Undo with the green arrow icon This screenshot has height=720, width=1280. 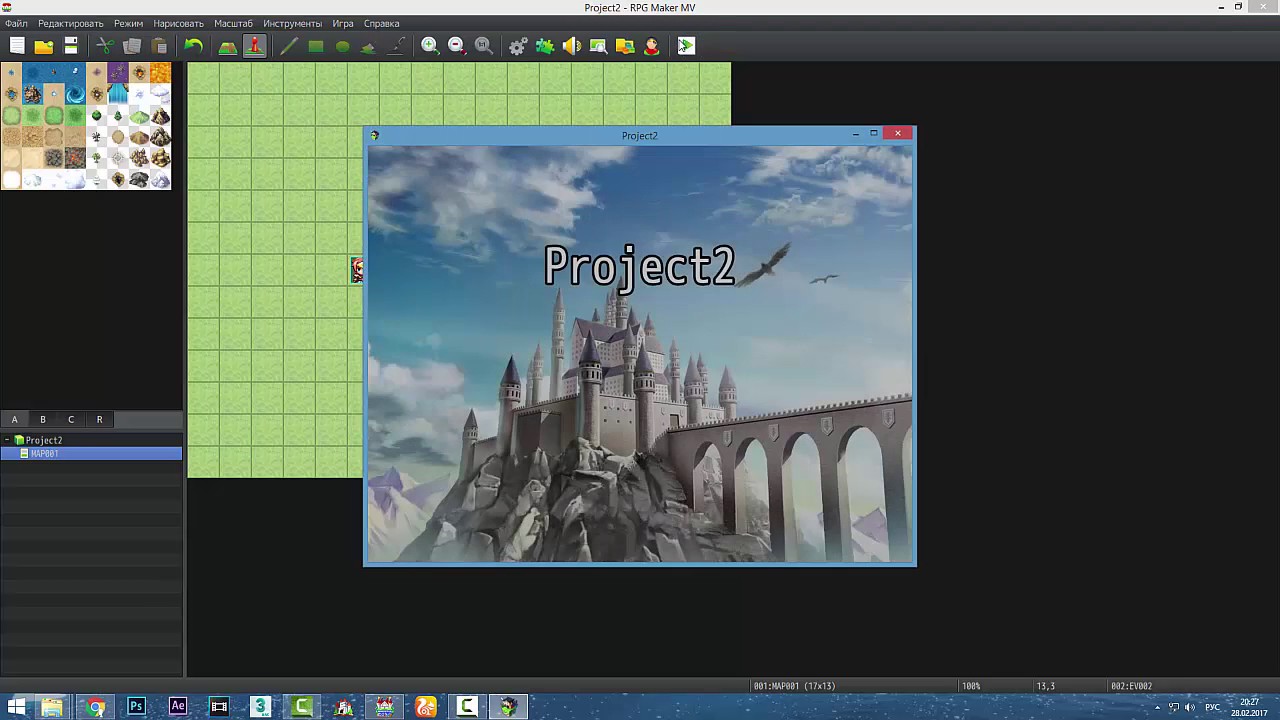pos(193,46)
